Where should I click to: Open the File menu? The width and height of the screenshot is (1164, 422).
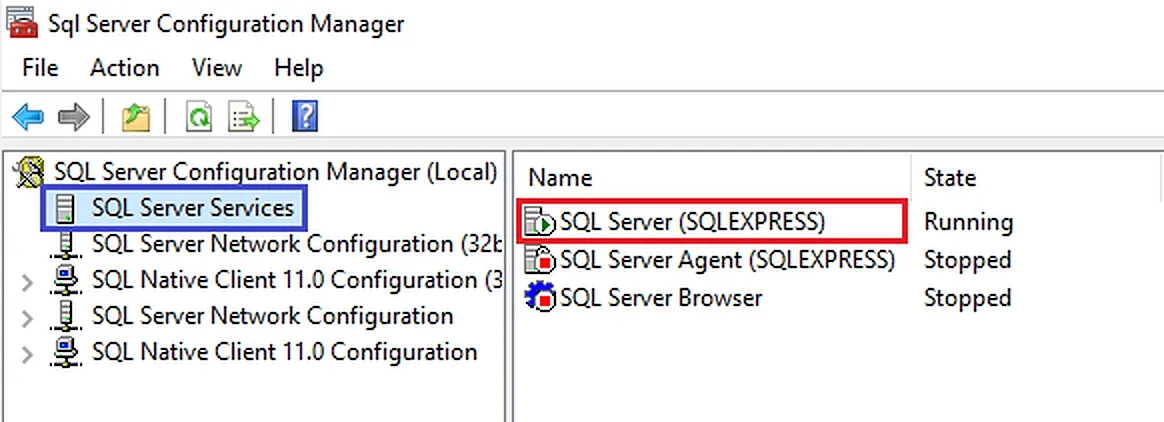pyautogui.click(x=40, y=68)
